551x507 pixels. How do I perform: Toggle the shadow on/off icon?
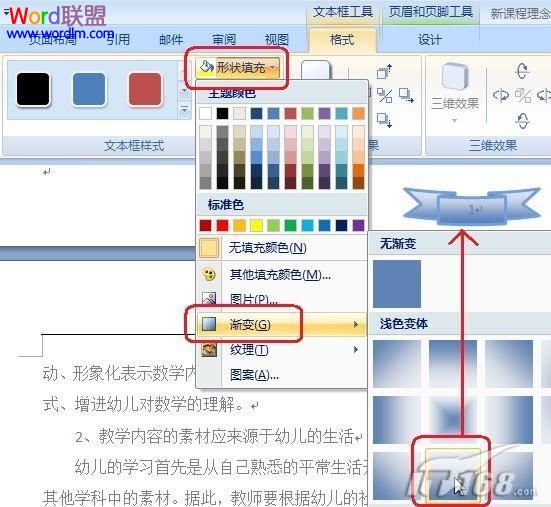(x=384, y=96)
